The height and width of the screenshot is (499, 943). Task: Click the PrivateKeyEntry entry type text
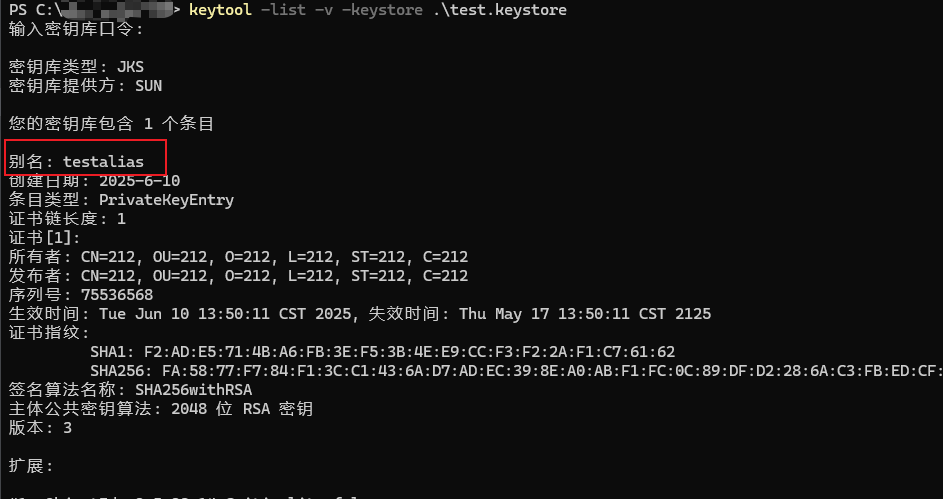(x=167, y=200)
